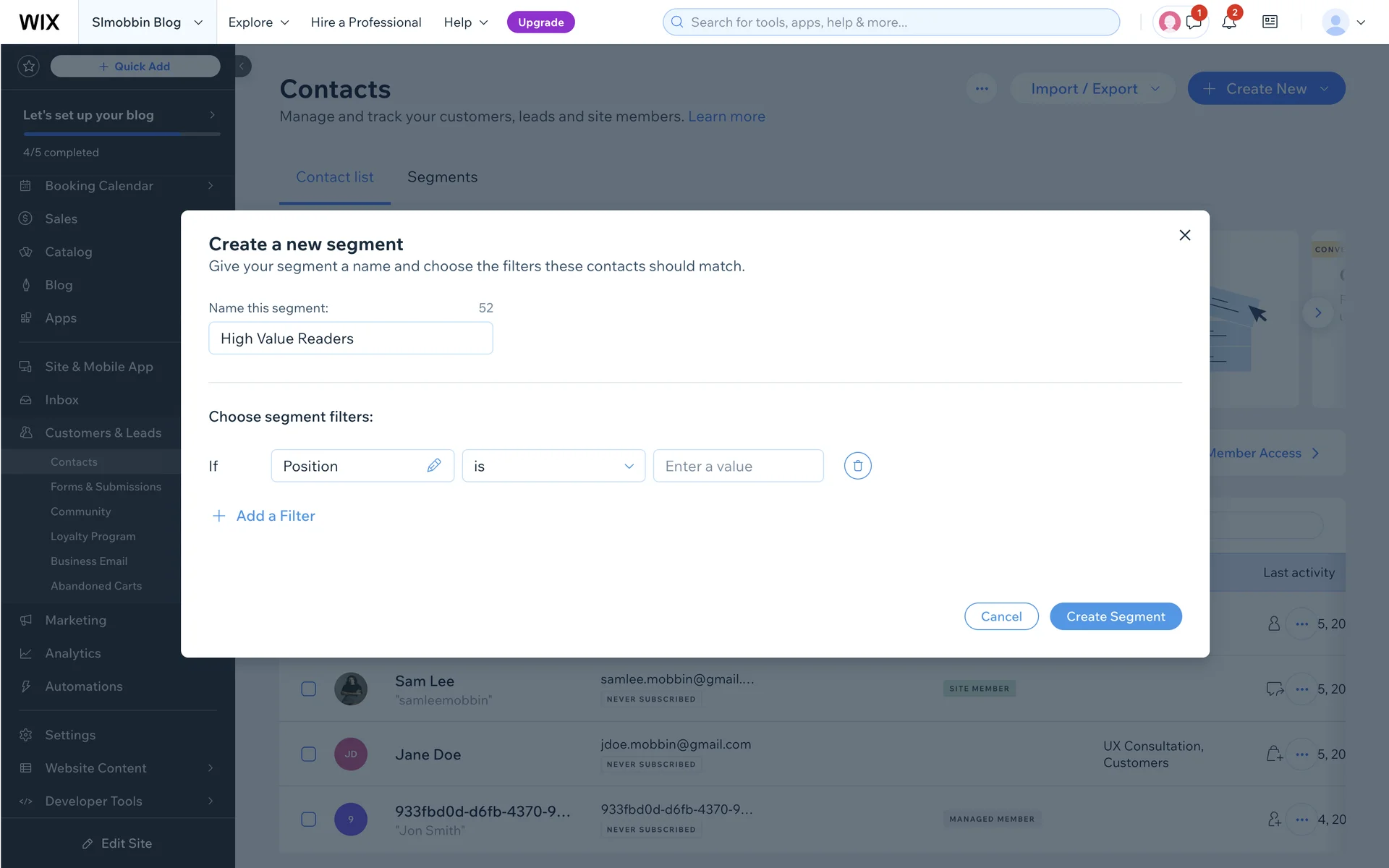Select the Sam Lee contact checkbox
1389x868 pixels.
tap(309, 689)
